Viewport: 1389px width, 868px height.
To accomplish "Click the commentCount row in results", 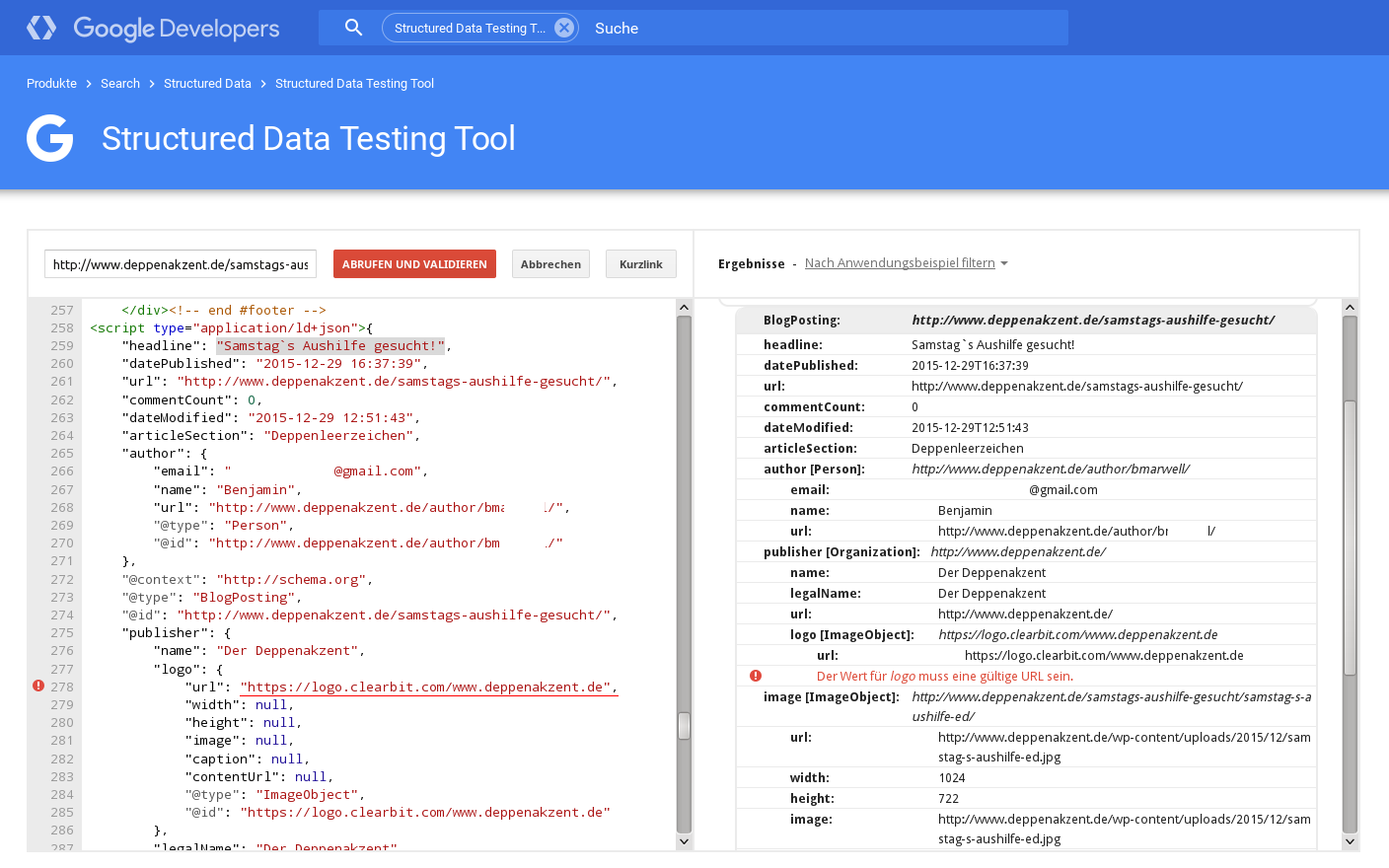I will pyautogui.click(x=1026, y=406).
